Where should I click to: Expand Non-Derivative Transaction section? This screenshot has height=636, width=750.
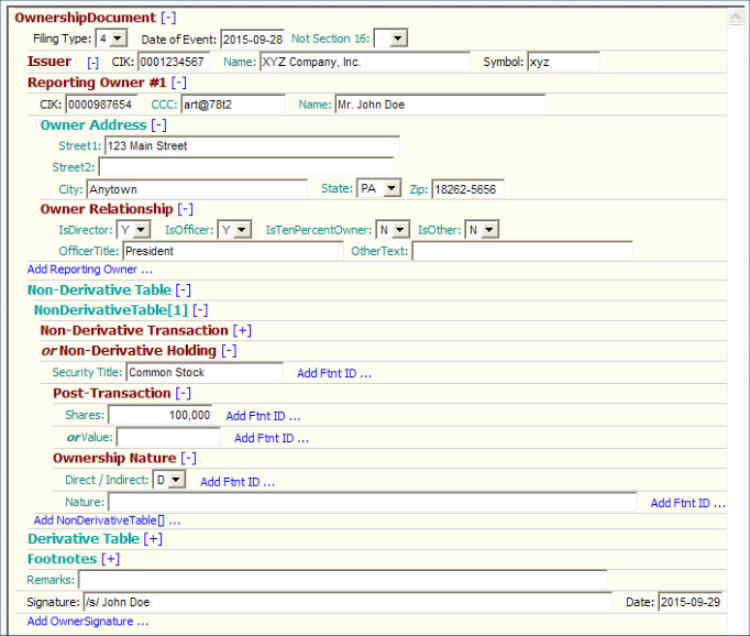[243, 330]
